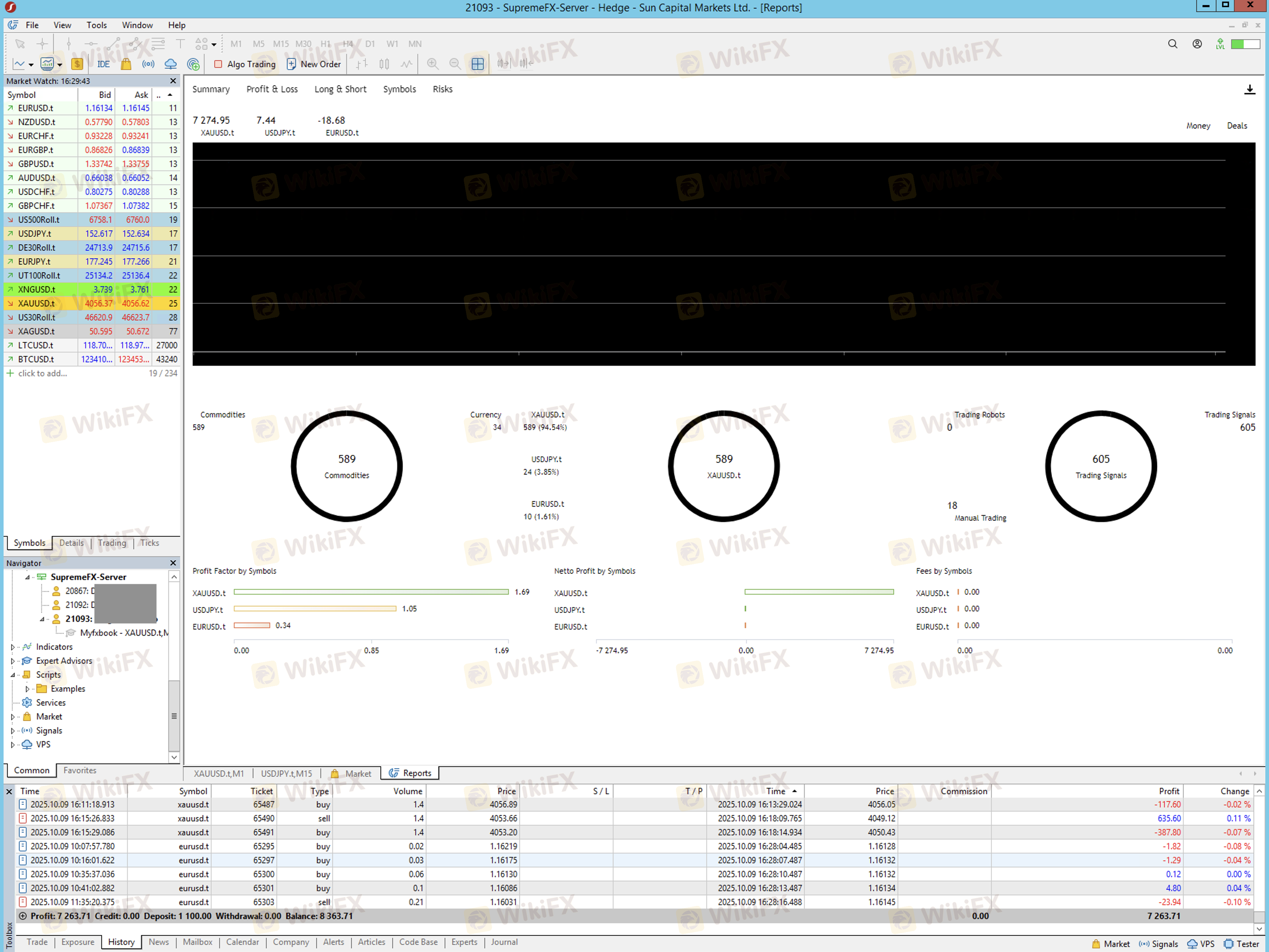Switch the chart to Money view
This screenshot has height=952, width=1269.
[x=1198, y=126]
